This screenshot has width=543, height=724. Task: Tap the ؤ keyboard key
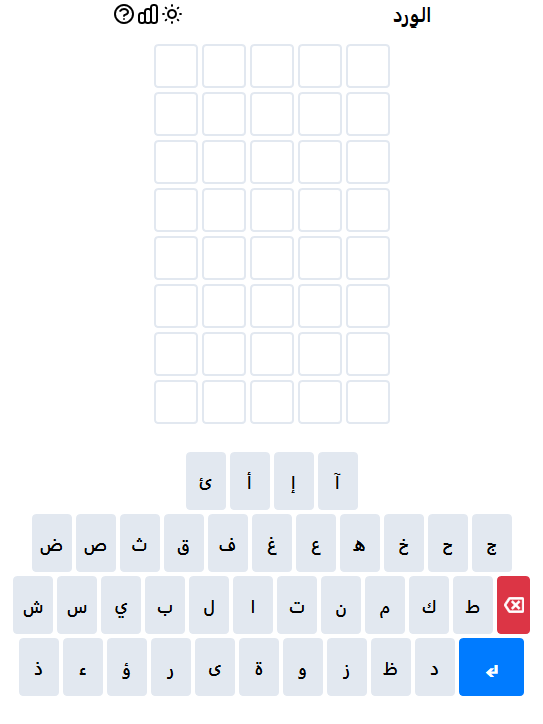coord(127,667)
